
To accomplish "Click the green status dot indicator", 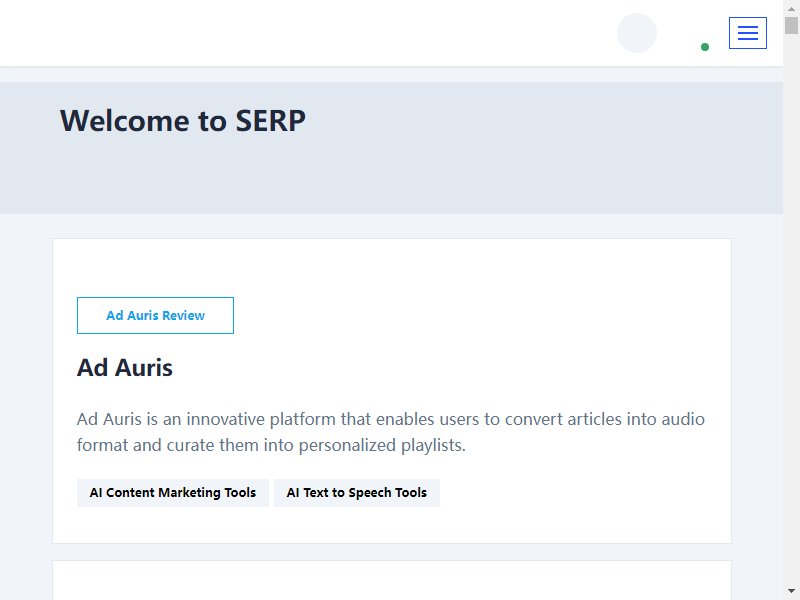I will pyautogui.click(x=705, y=47).
